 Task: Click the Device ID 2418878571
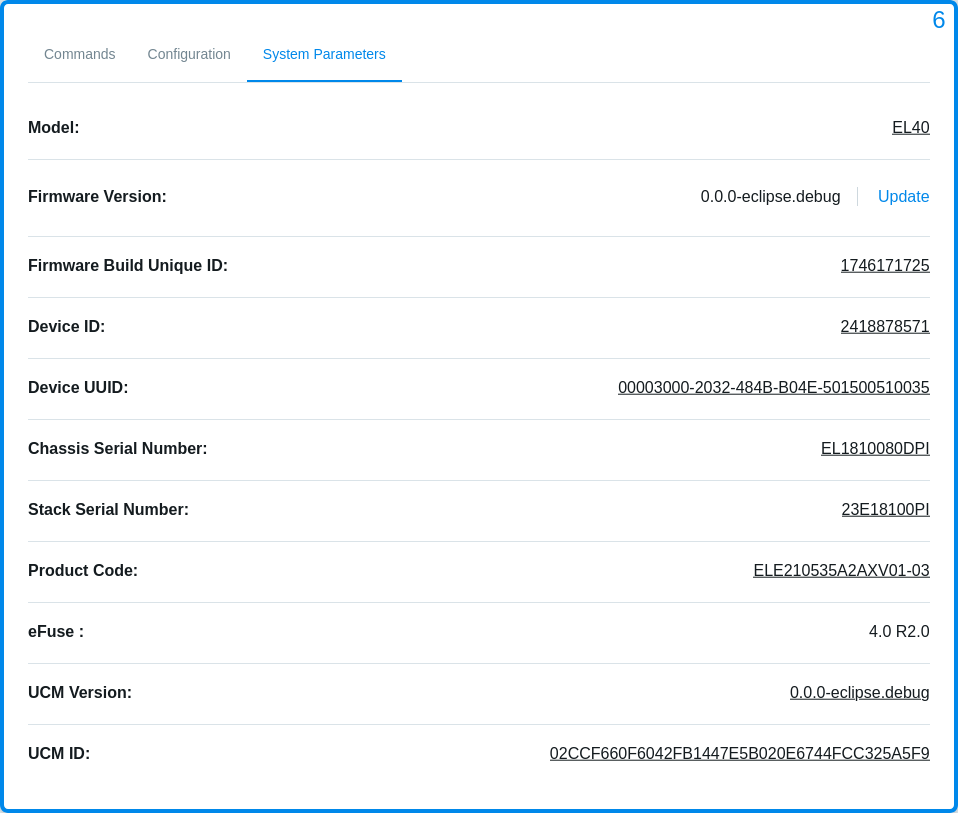tap(884, 326)
